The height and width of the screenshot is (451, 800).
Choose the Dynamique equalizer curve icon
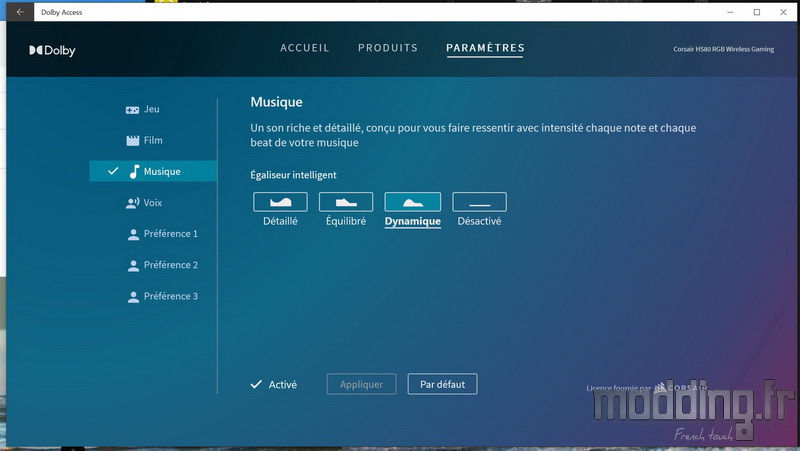[x=412, y=202]
